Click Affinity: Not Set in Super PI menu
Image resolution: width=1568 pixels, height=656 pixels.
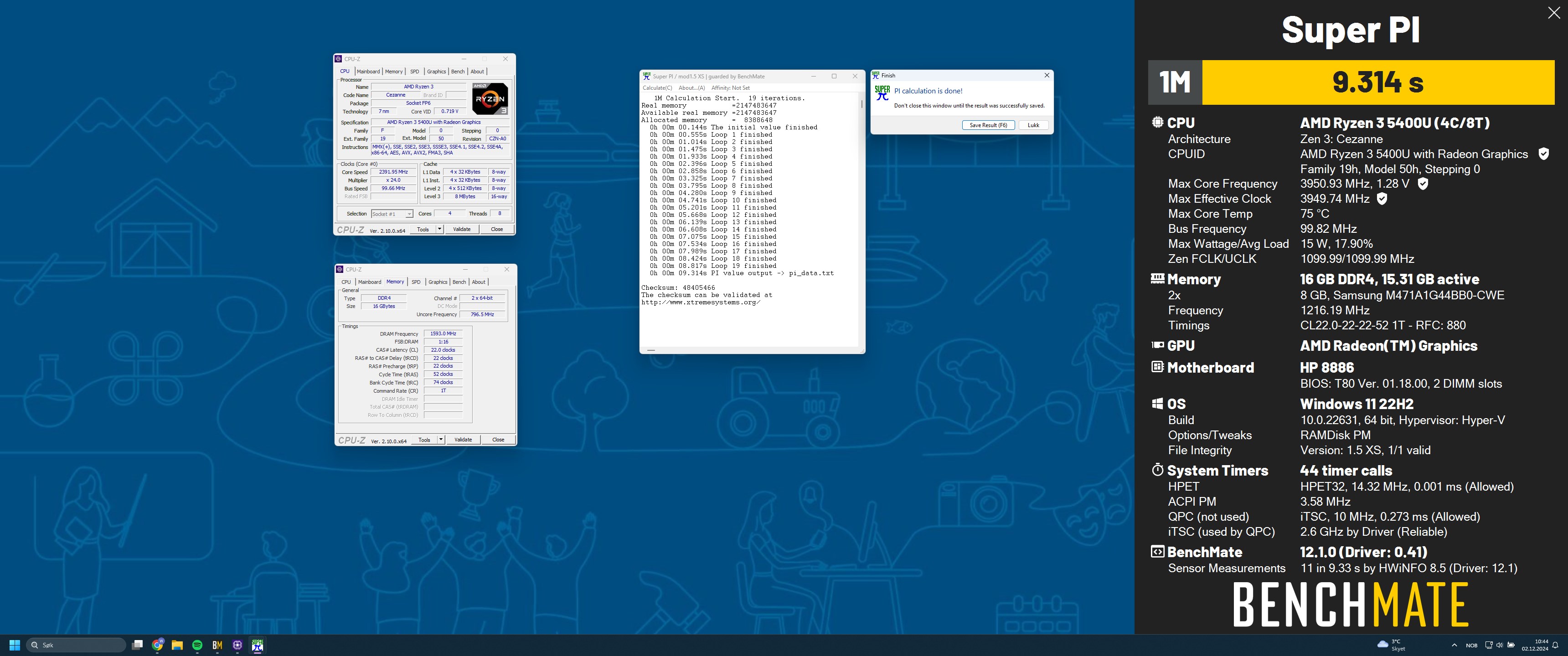[730, 88]
